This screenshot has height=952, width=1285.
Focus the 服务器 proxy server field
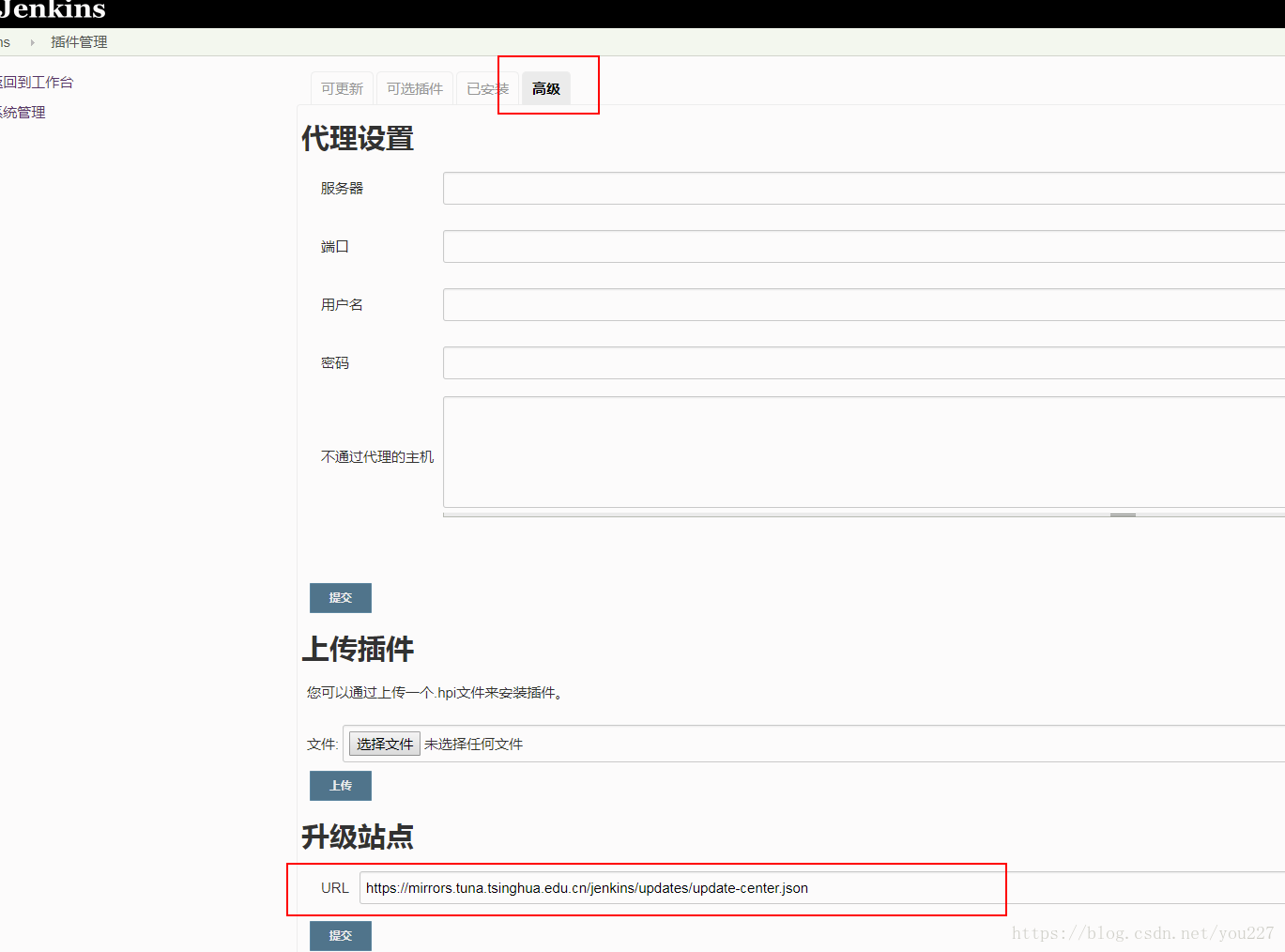[864, 189]
